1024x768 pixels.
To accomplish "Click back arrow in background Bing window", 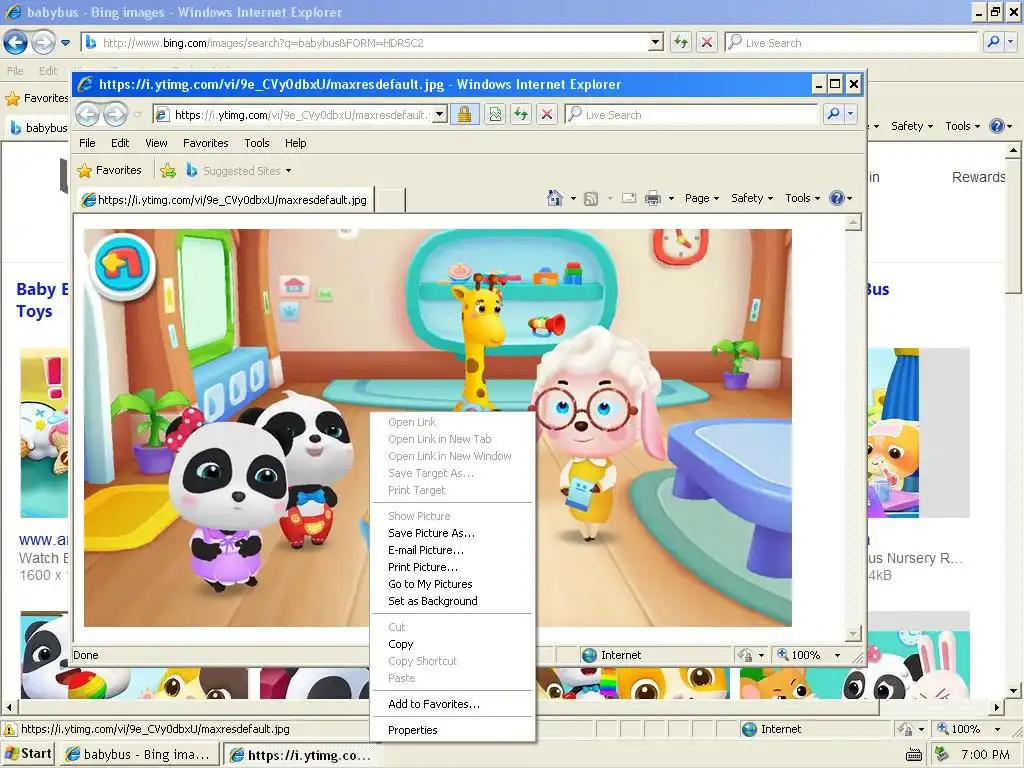I will click(x=15, y=42).
